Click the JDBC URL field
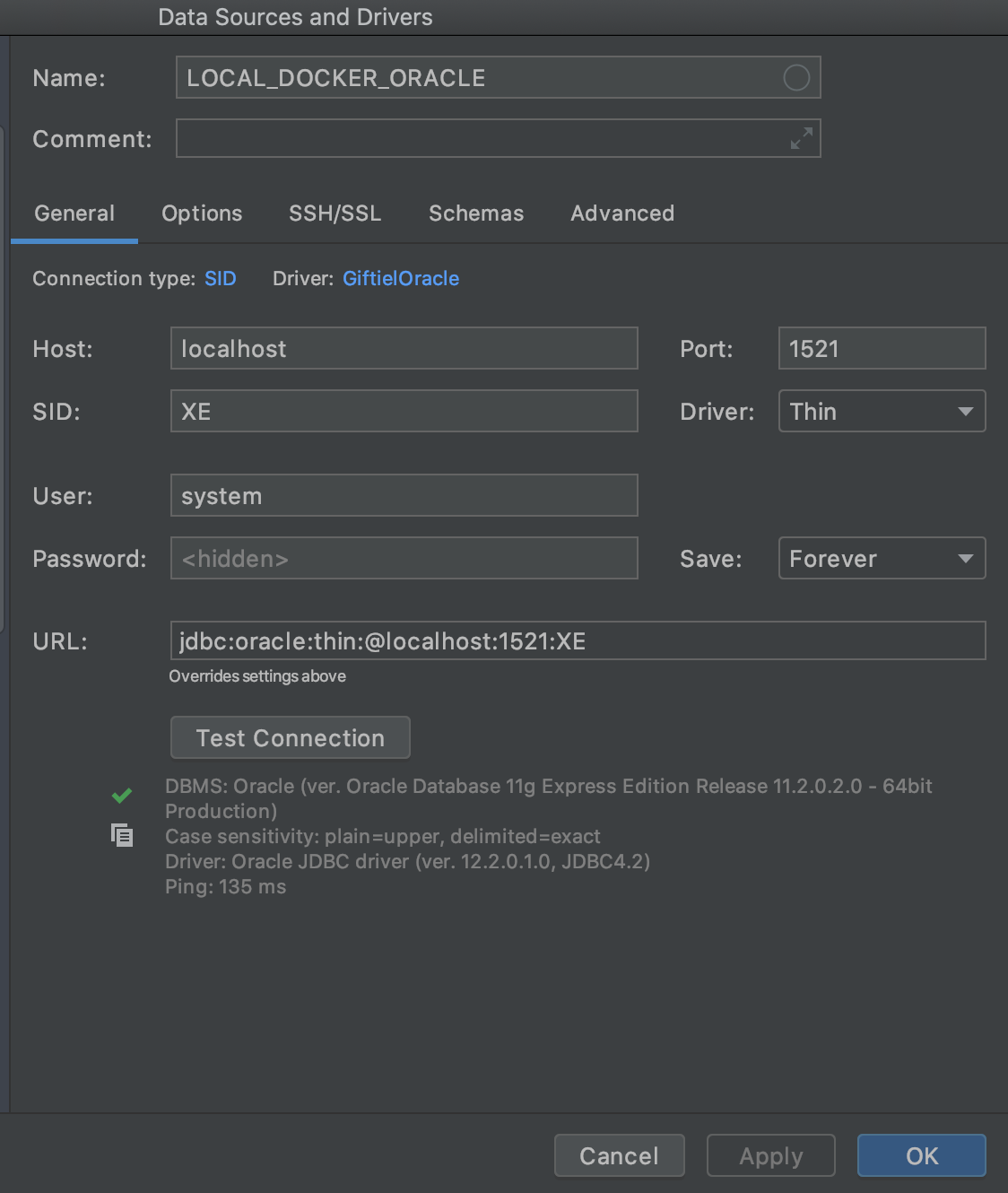 pos(578,640)
